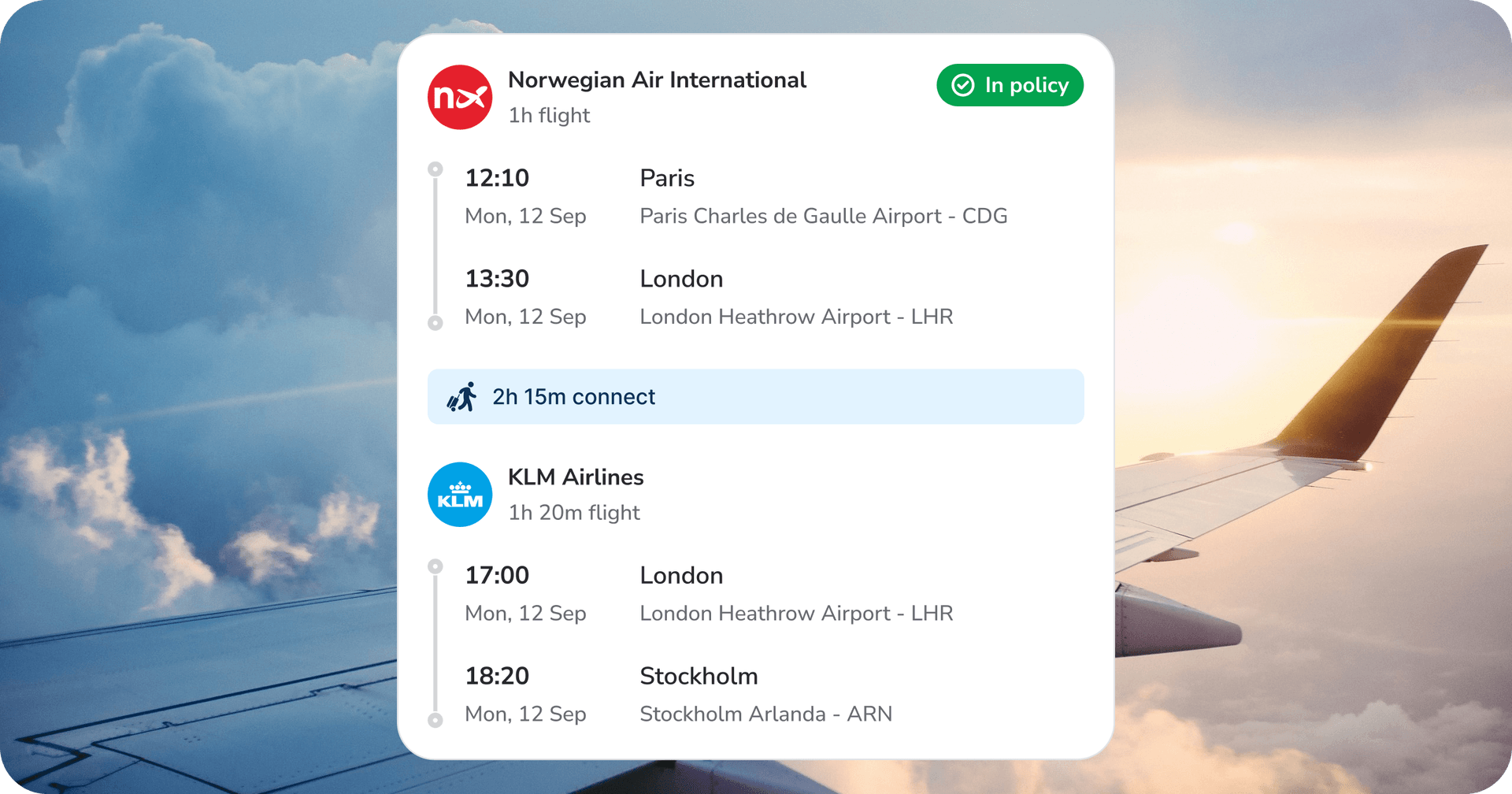Click the first London arrival timeline dot

[435, 323]
